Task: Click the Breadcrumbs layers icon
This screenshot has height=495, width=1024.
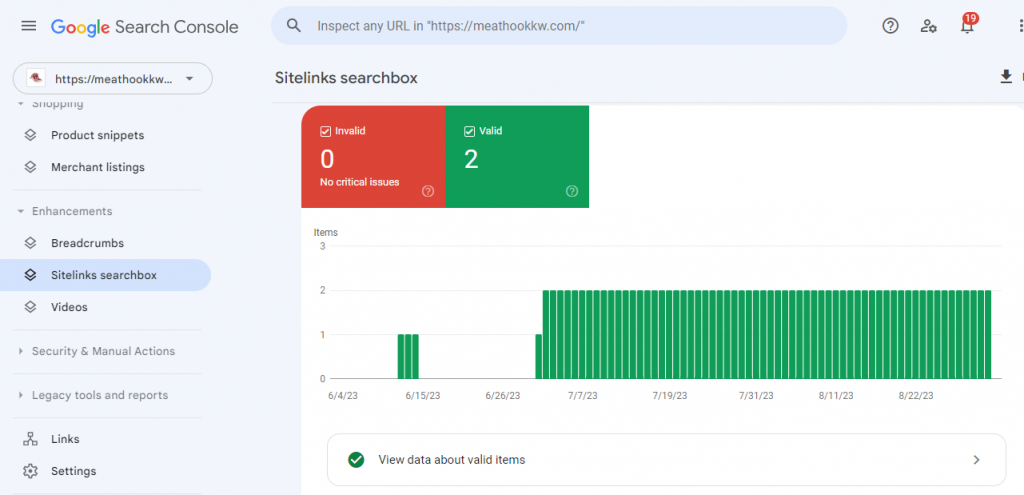Action: click(30, 243)
